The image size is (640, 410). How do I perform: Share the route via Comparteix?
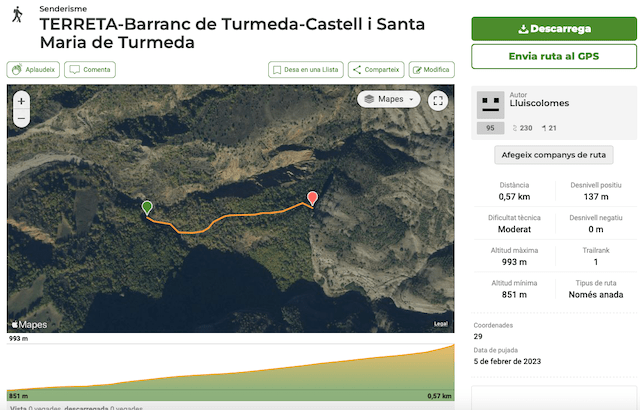pos(376,70)
